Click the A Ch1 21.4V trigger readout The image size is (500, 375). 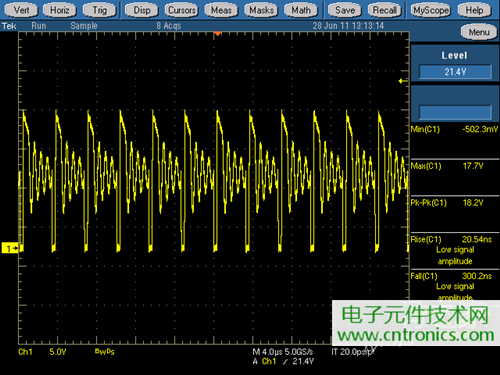click(283, 361)
